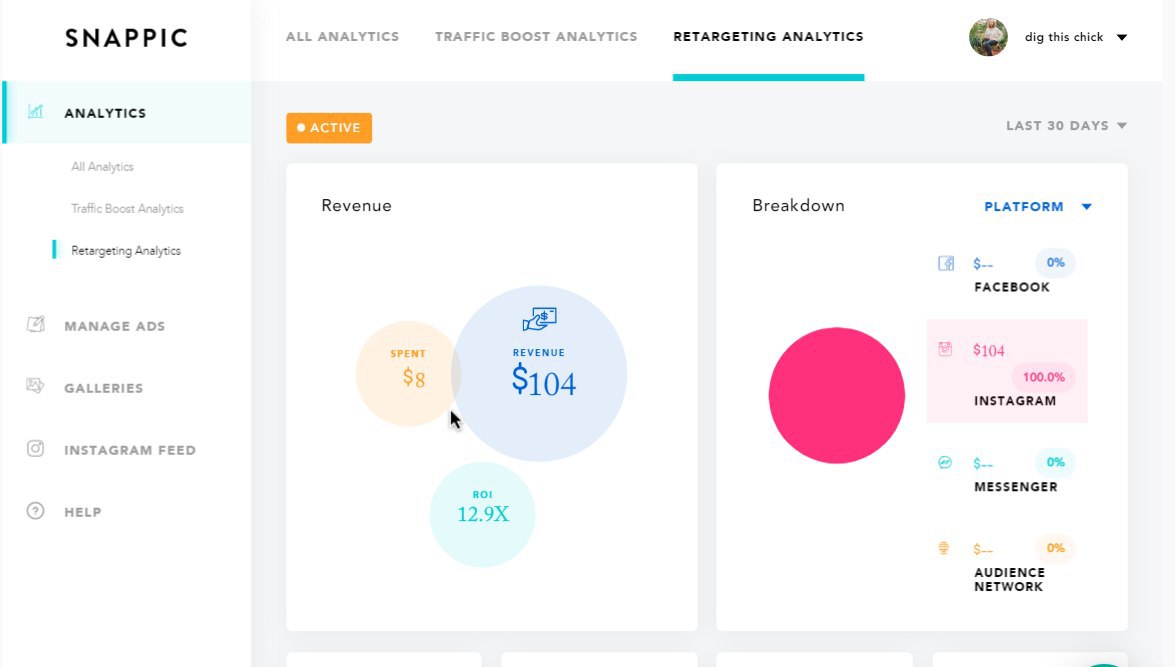Viewport: 1175px width, 667px height.
Task: Click the Help question mark icon
Action: [x=36, y=511]
